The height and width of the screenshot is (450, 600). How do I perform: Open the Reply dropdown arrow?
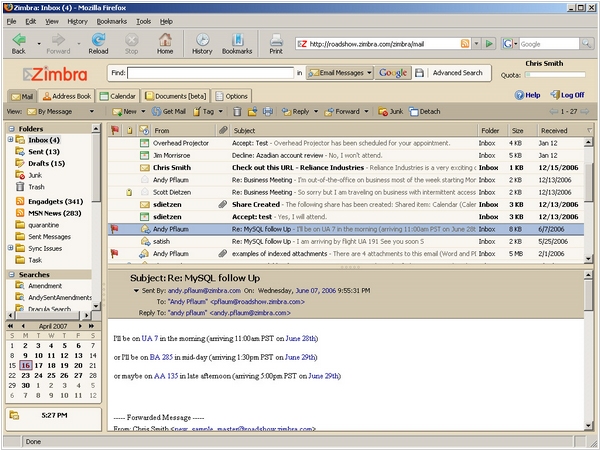[316, 111]
